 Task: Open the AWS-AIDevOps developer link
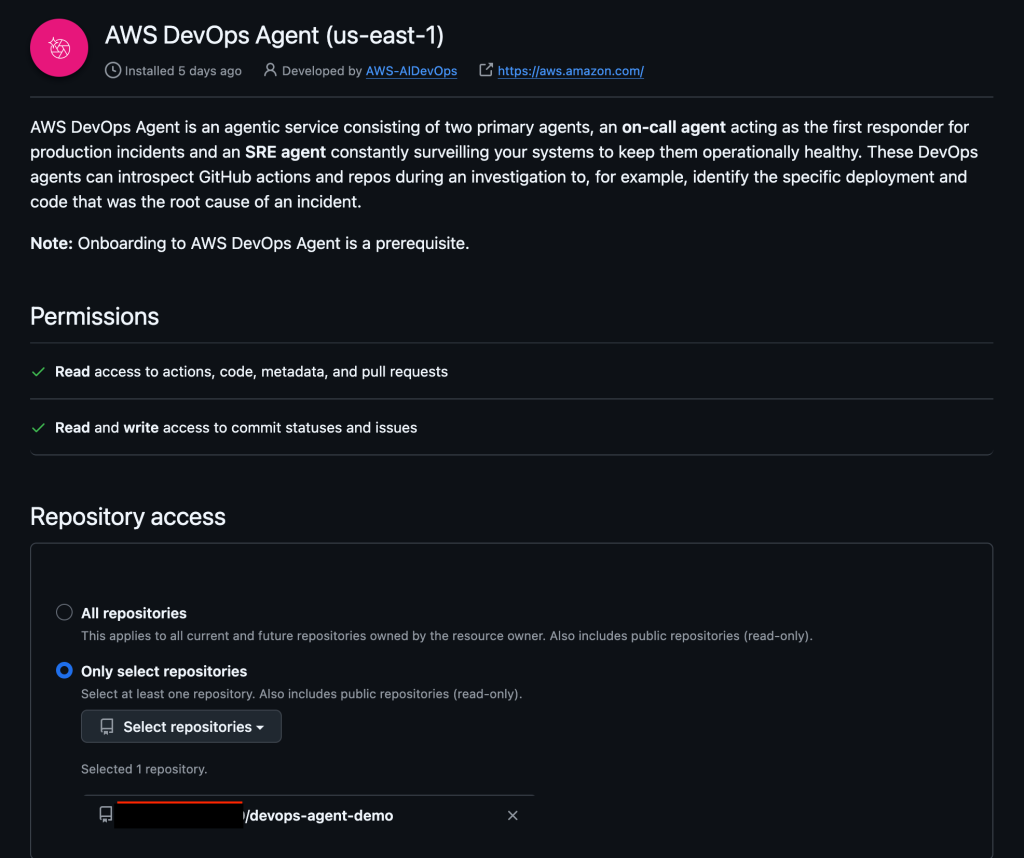411,71
